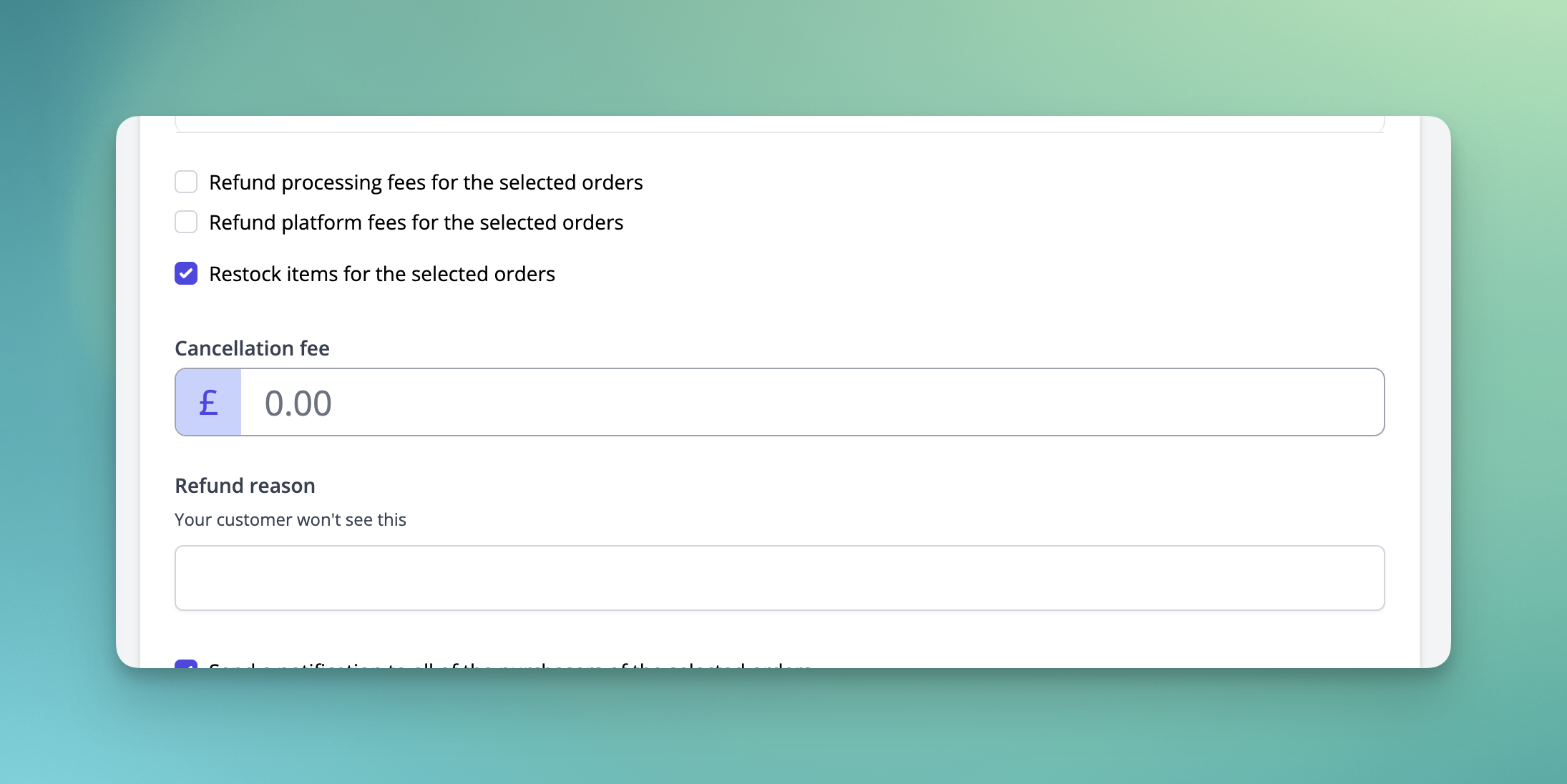Click "Your customer won't see this" hint text
Viewport: 1567px width, 784px height.
point(290,520)
